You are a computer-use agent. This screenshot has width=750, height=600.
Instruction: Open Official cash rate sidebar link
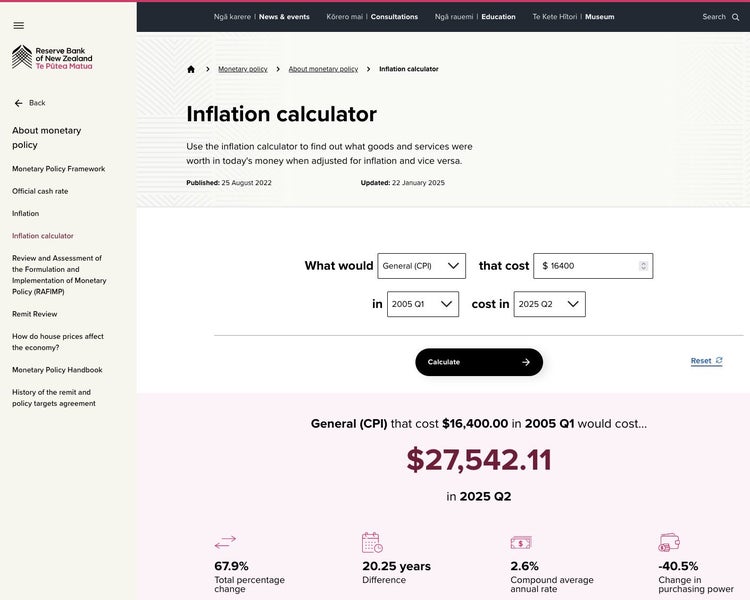40,191
